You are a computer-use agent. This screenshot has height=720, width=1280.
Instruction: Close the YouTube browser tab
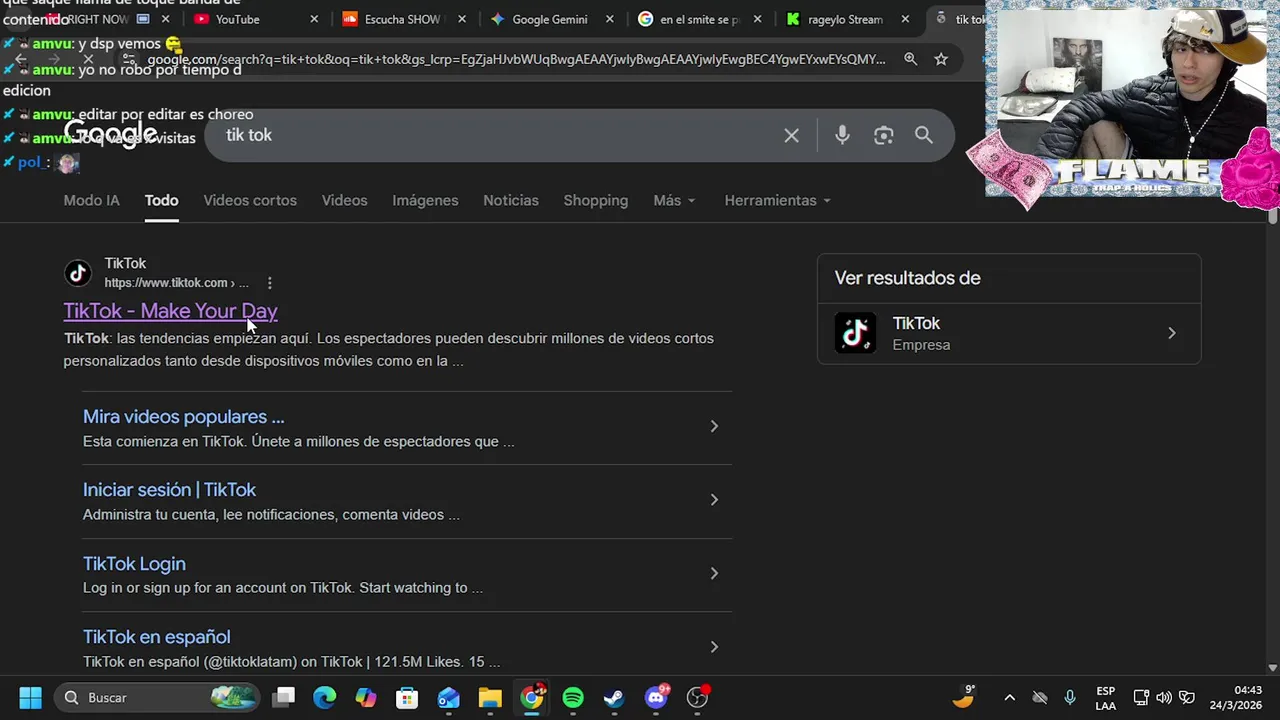pyautogui.click(x=314, y=19)
